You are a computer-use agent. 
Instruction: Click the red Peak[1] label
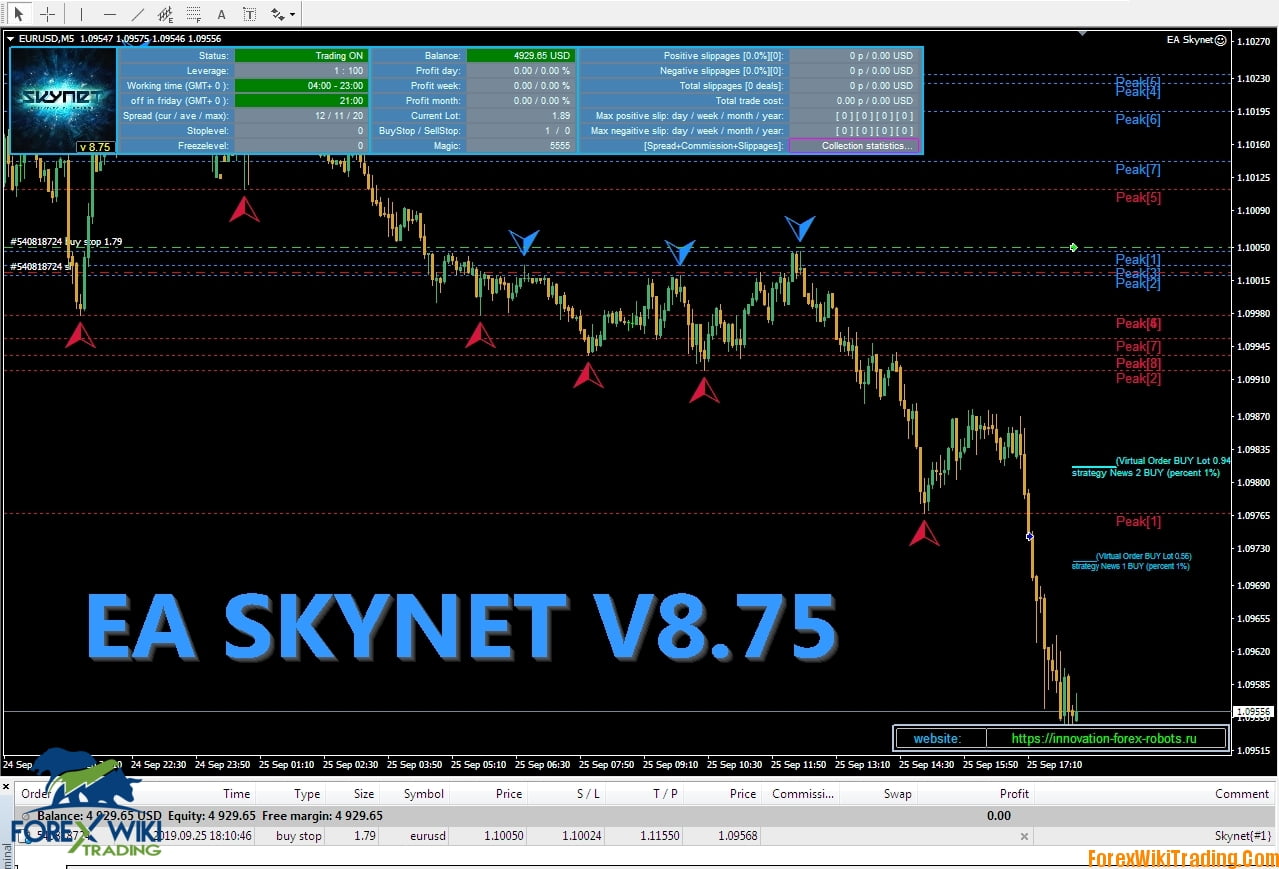click(x=1138, y=521)
